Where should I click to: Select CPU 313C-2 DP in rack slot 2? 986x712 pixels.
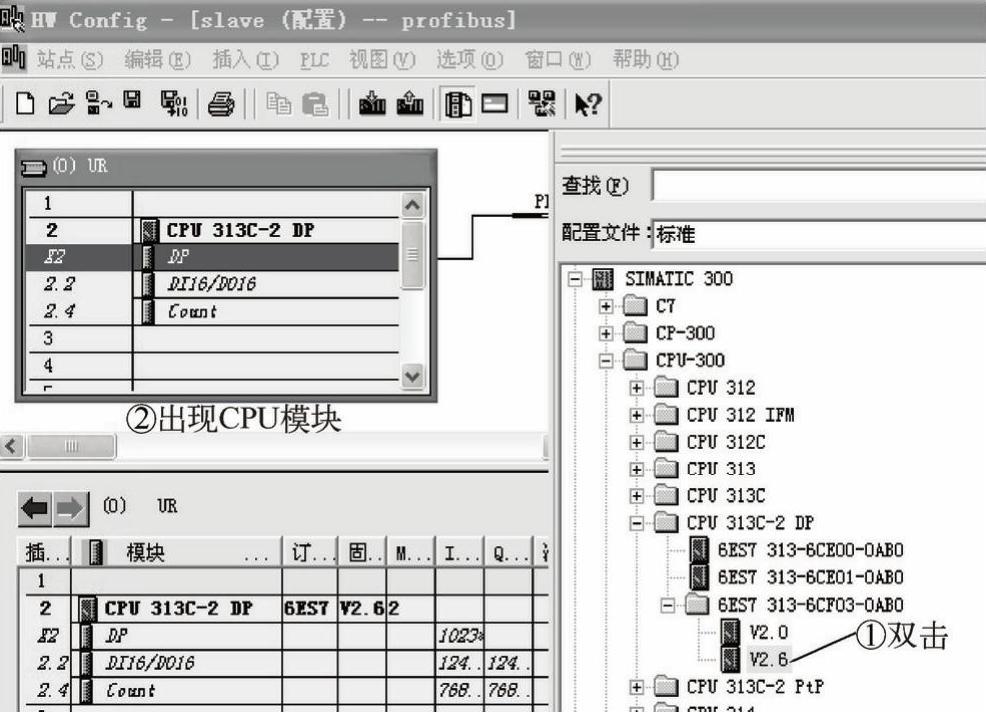point(212,230)
